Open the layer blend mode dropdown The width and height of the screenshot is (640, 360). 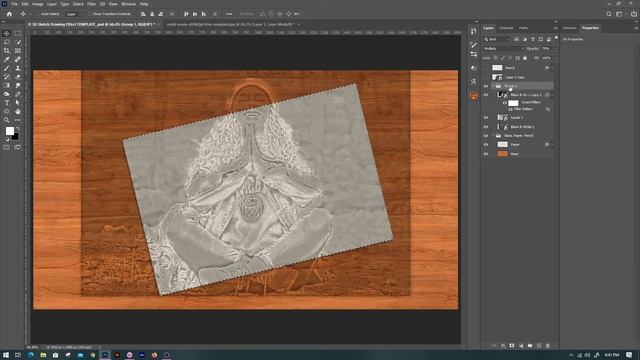502,49
